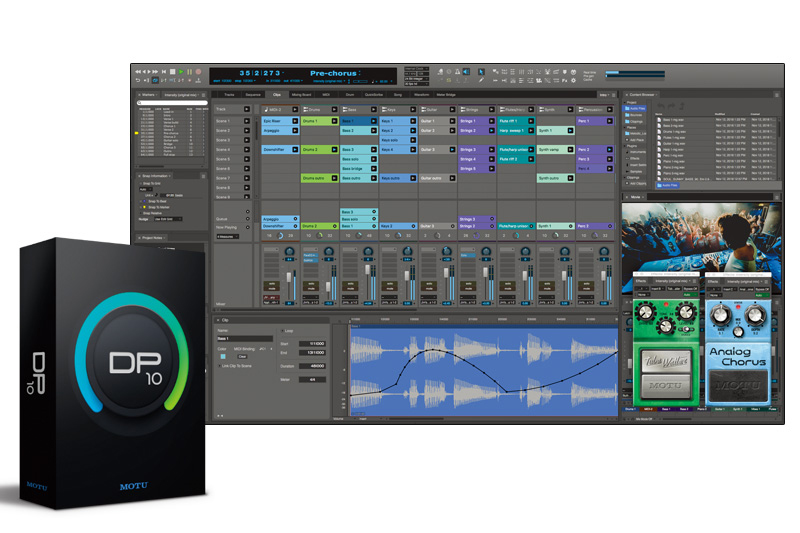Toggle the Link Clip To Scene checkbox
Image resolution: width=800 pixels, height=533 pixels.
(x=220, y=366)
